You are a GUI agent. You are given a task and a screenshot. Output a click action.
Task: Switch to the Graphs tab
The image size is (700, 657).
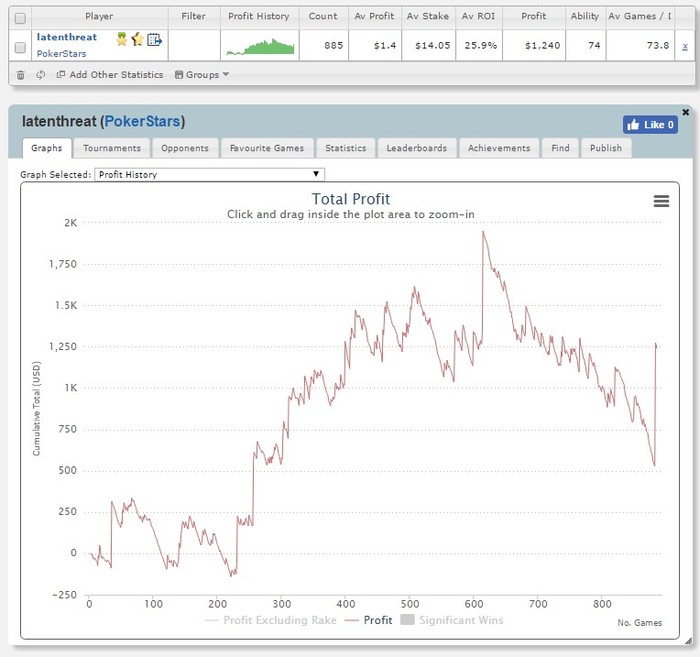click(x=47, y=148)
